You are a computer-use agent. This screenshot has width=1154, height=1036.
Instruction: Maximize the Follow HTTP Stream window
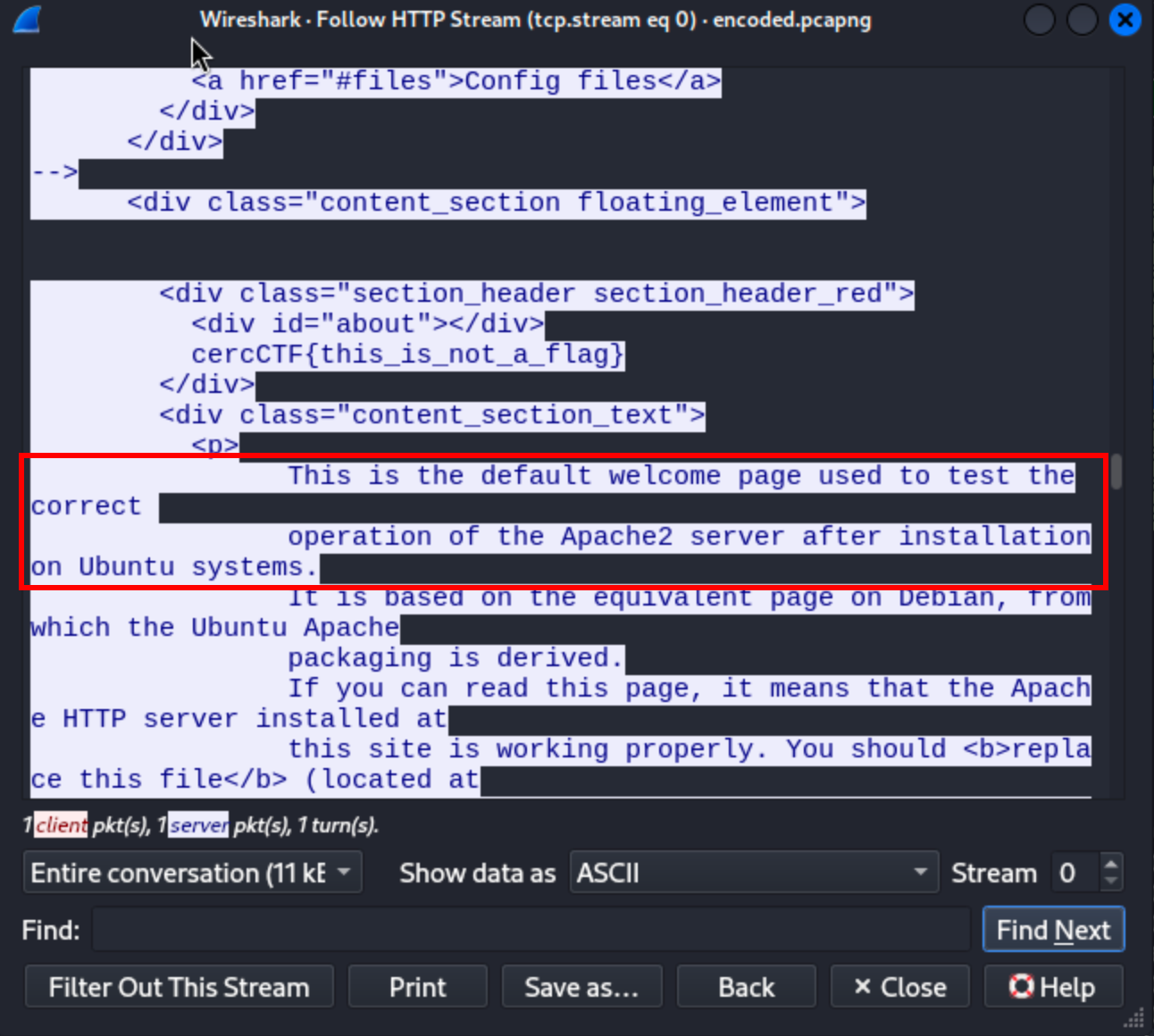[x=1082, y=19]
